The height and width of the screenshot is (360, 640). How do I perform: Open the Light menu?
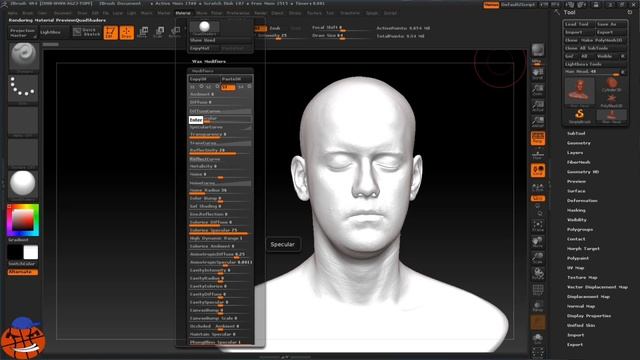point(131,13)
